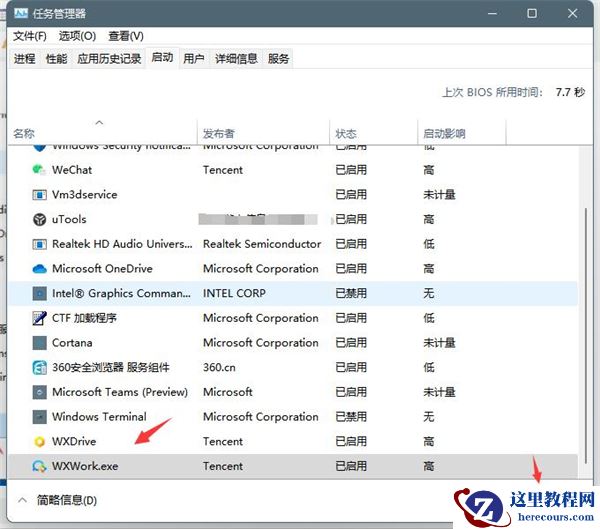Sort by the 发布者 column header
Screen dimensions: 600x529
click(x=263, y=133)
